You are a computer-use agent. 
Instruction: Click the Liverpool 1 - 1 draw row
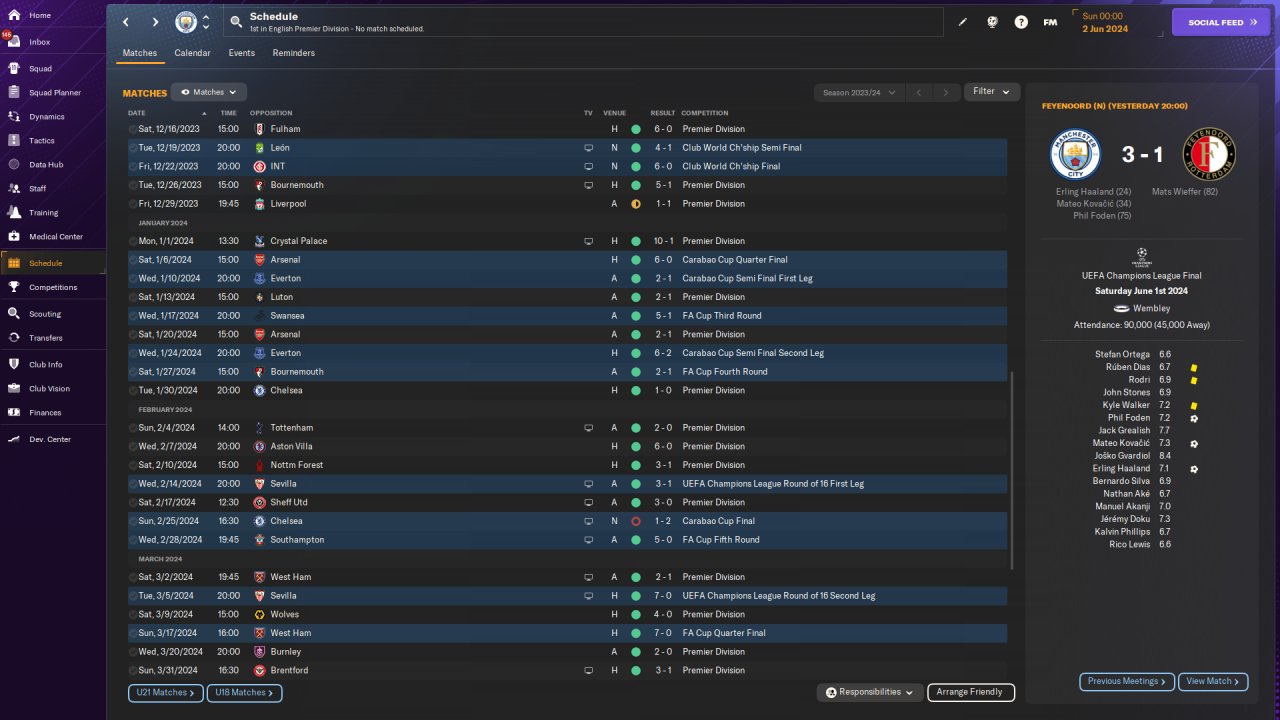[x=568, y=204]
